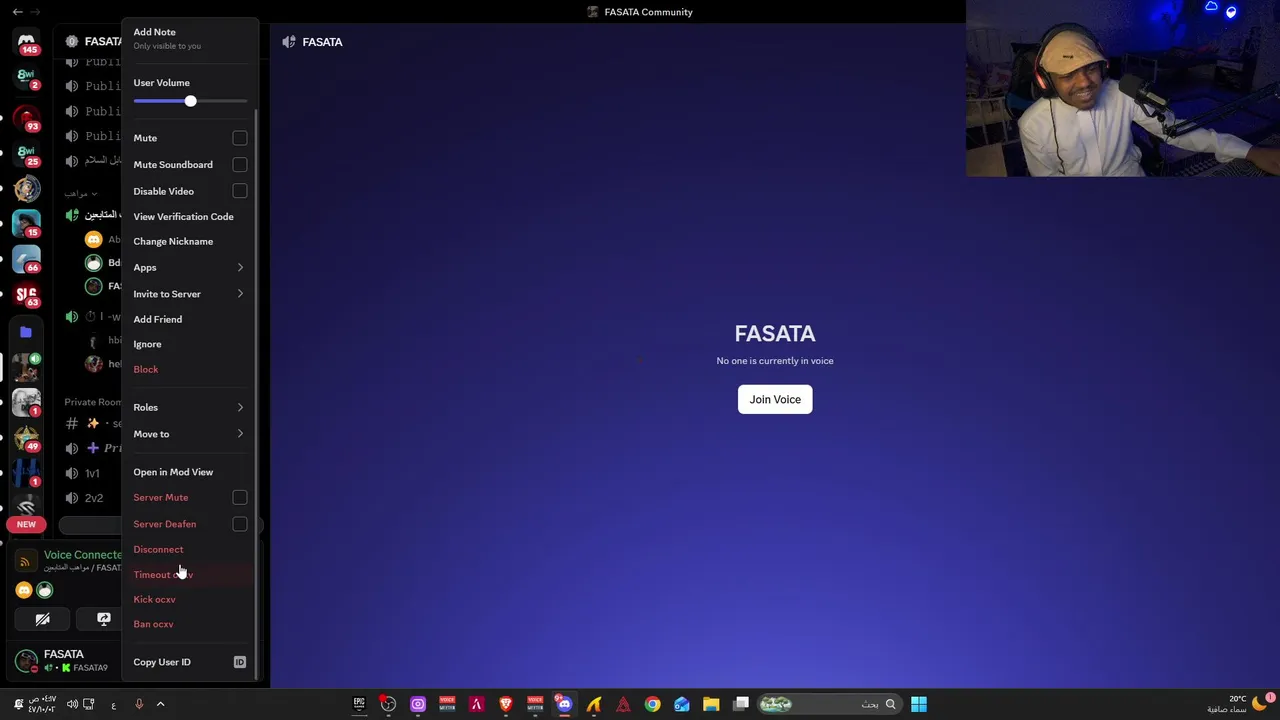Viewport: 1280px width, 720px height.
Task: Go back with top-left arrow
Action: pyautogui.click(x=17, y=11)
